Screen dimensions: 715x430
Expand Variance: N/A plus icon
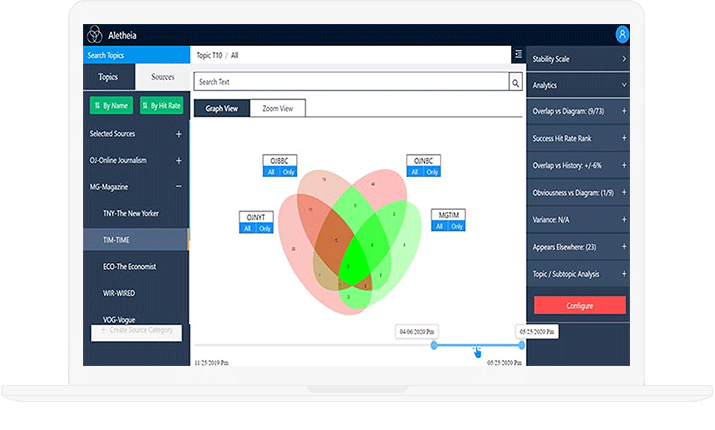tap(624, 218)
